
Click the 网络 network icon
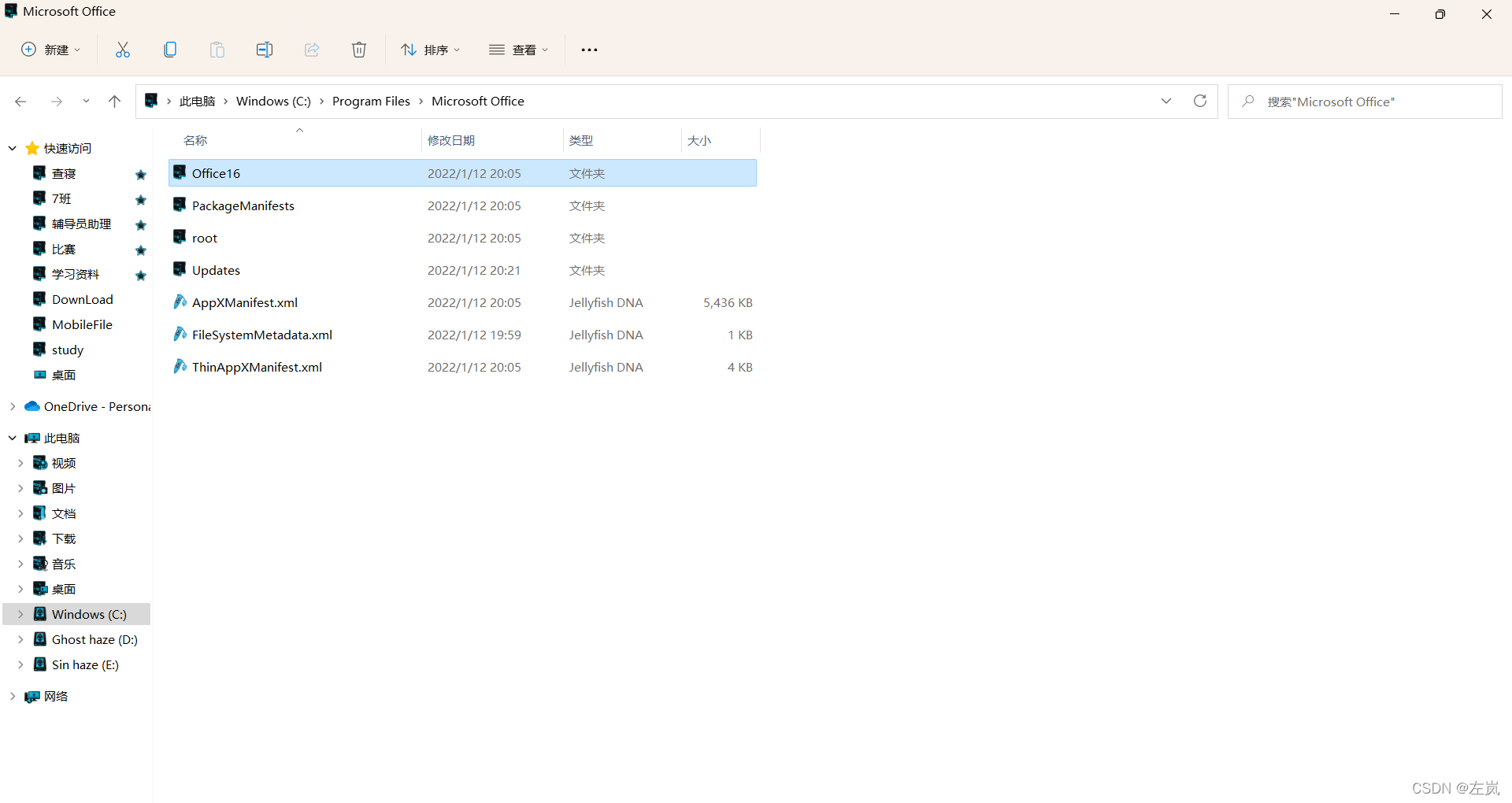coord(32,696)
